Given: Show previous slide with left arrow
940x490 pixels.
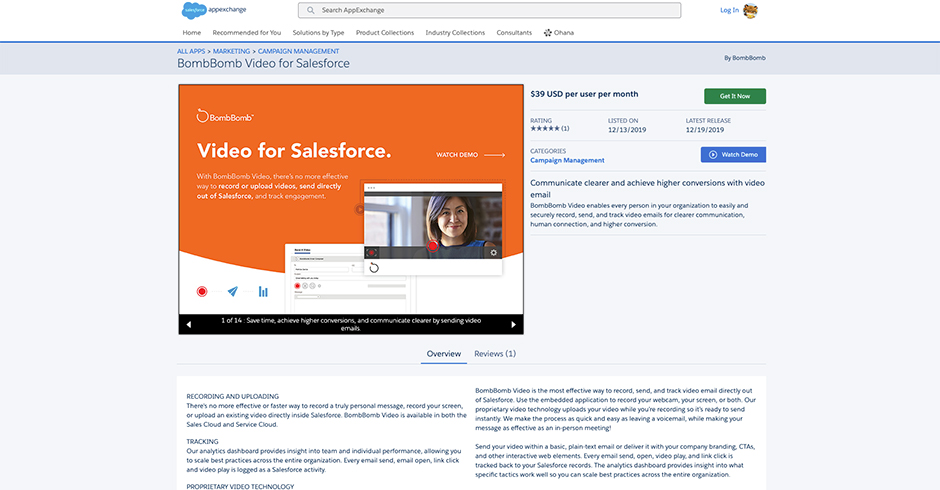Looking at the screenshot, I should [x=188, y=324].
